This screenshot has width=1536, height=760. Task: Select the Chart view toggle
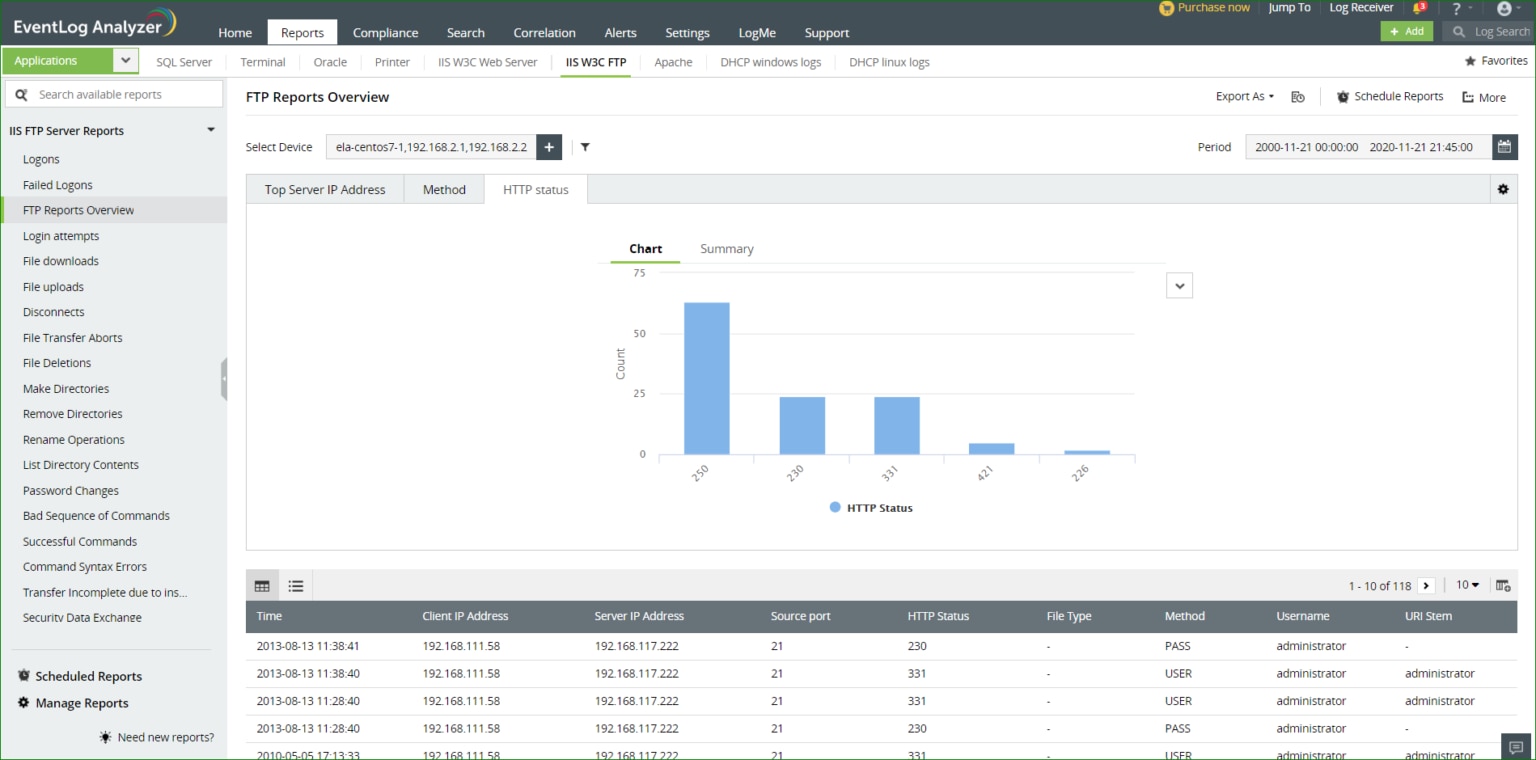(645, 248)
